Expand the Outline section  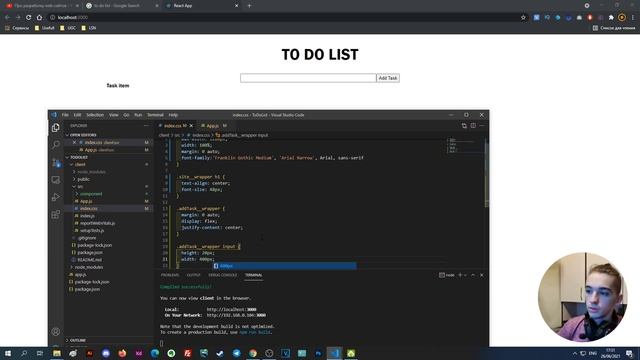78,340
